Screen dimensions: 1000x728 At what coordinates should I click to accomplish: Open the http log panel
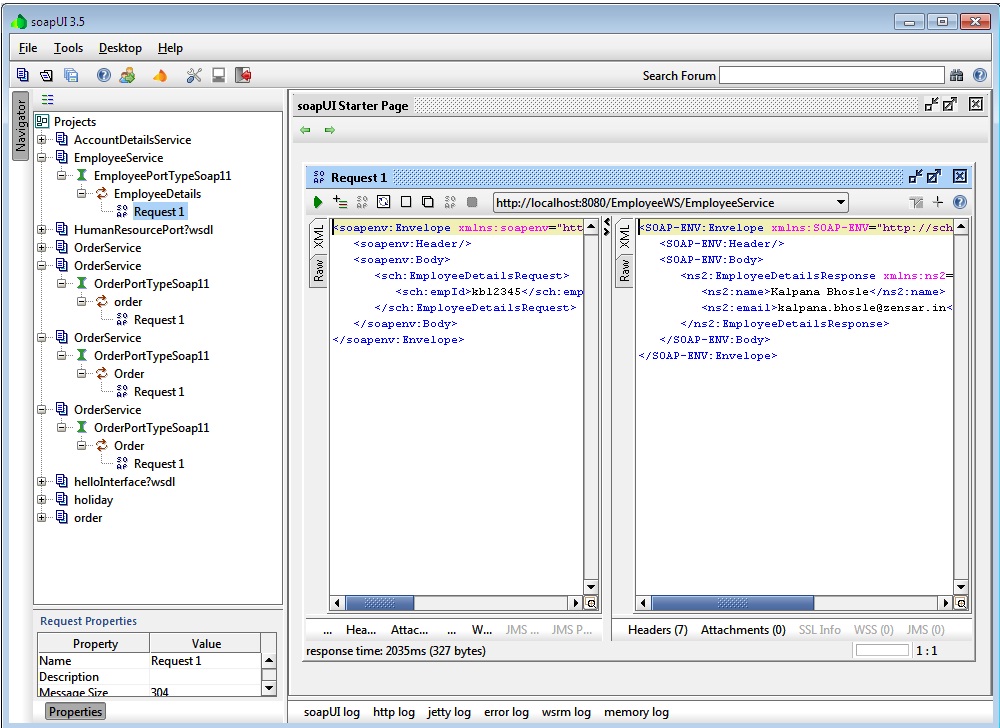click(x=393, y=712)
